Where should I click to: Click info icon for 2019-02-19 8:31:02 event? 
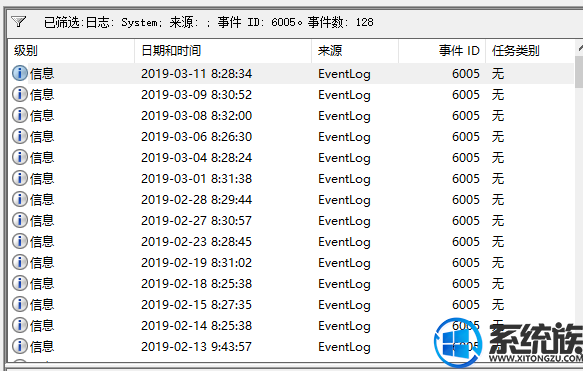20,262
